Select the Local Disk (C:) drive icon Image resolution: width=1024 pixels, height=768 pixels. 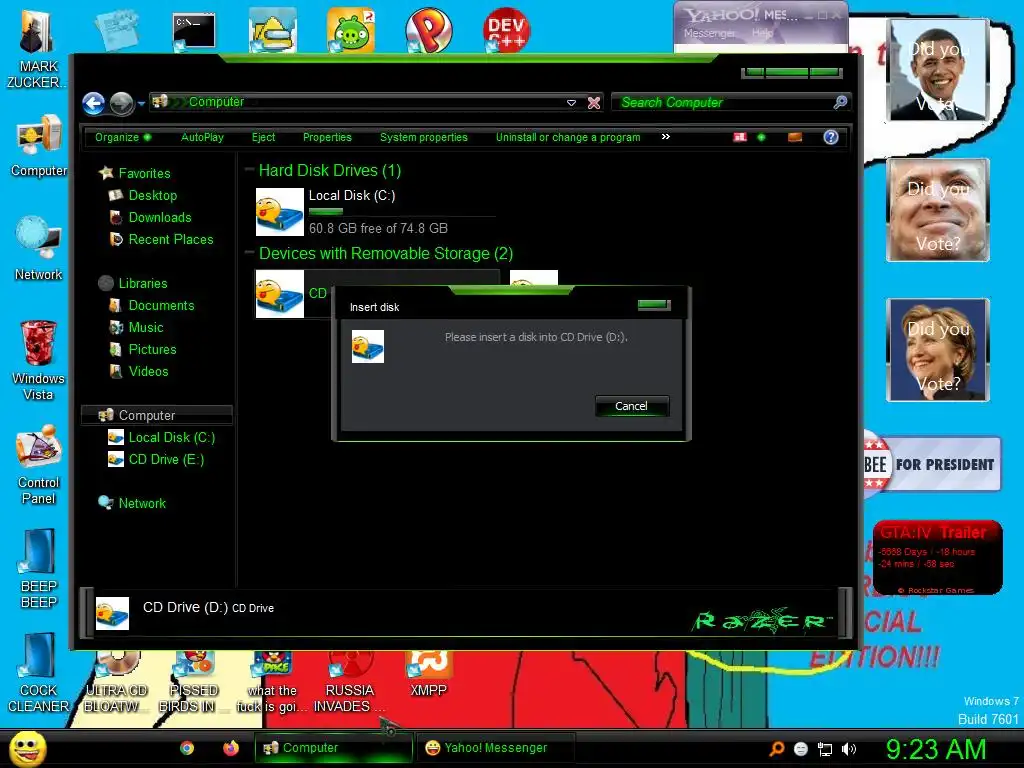280,212
